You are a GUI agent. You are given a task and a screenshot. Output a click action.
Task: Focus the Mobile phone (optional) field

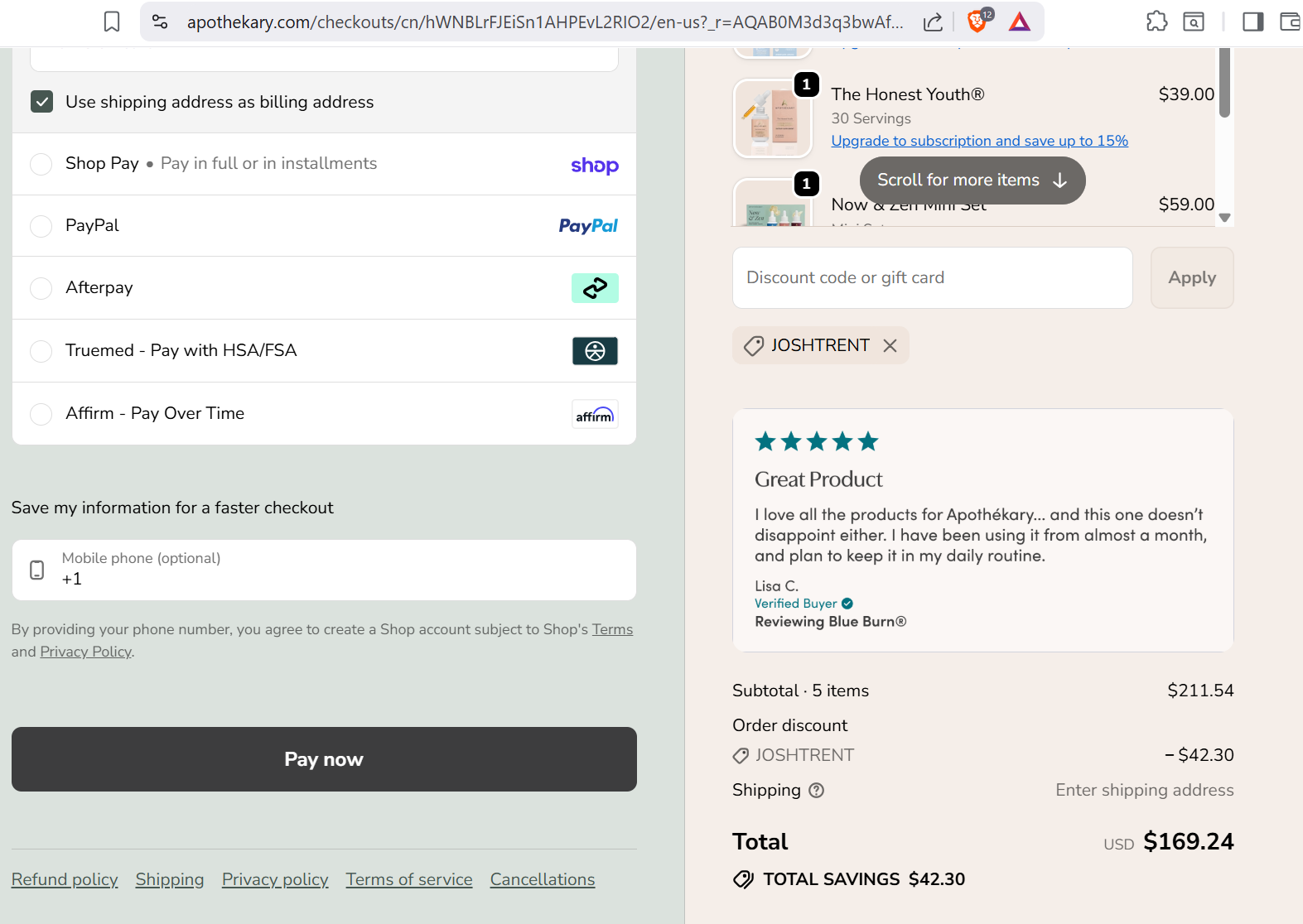[324, 570]
